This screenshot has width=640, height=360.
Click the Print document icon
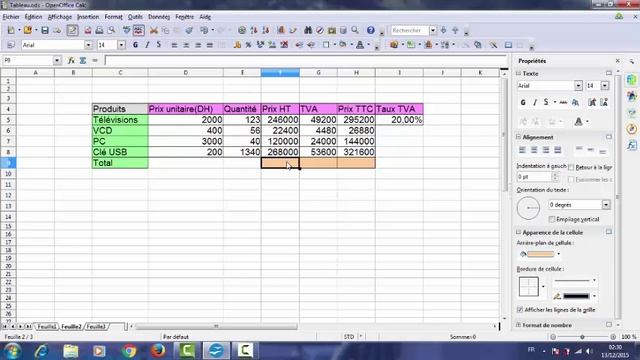click(x=99, y=30)
